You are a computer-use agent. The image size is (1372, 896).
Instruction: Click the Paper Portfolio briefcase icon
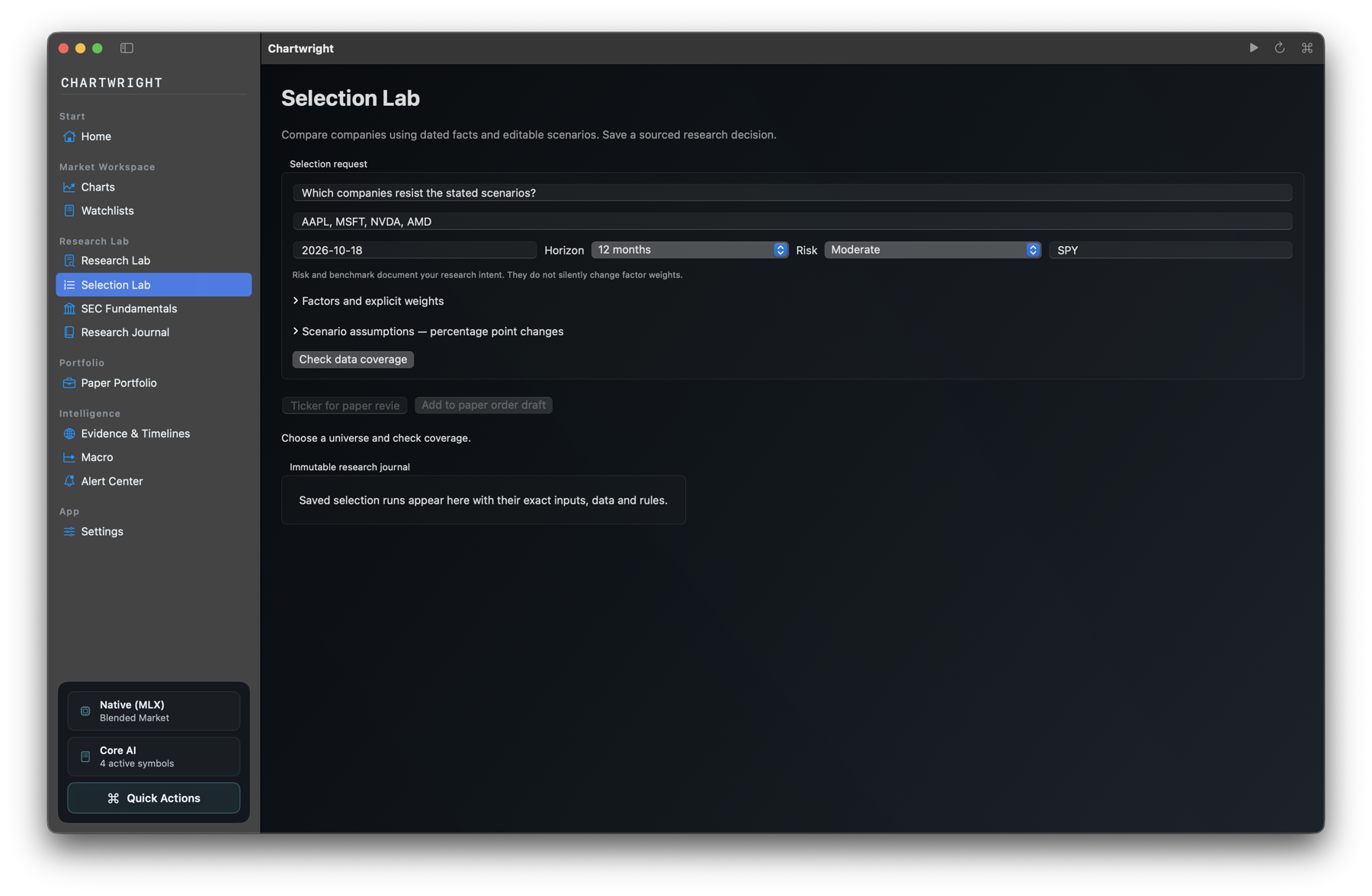69,383
